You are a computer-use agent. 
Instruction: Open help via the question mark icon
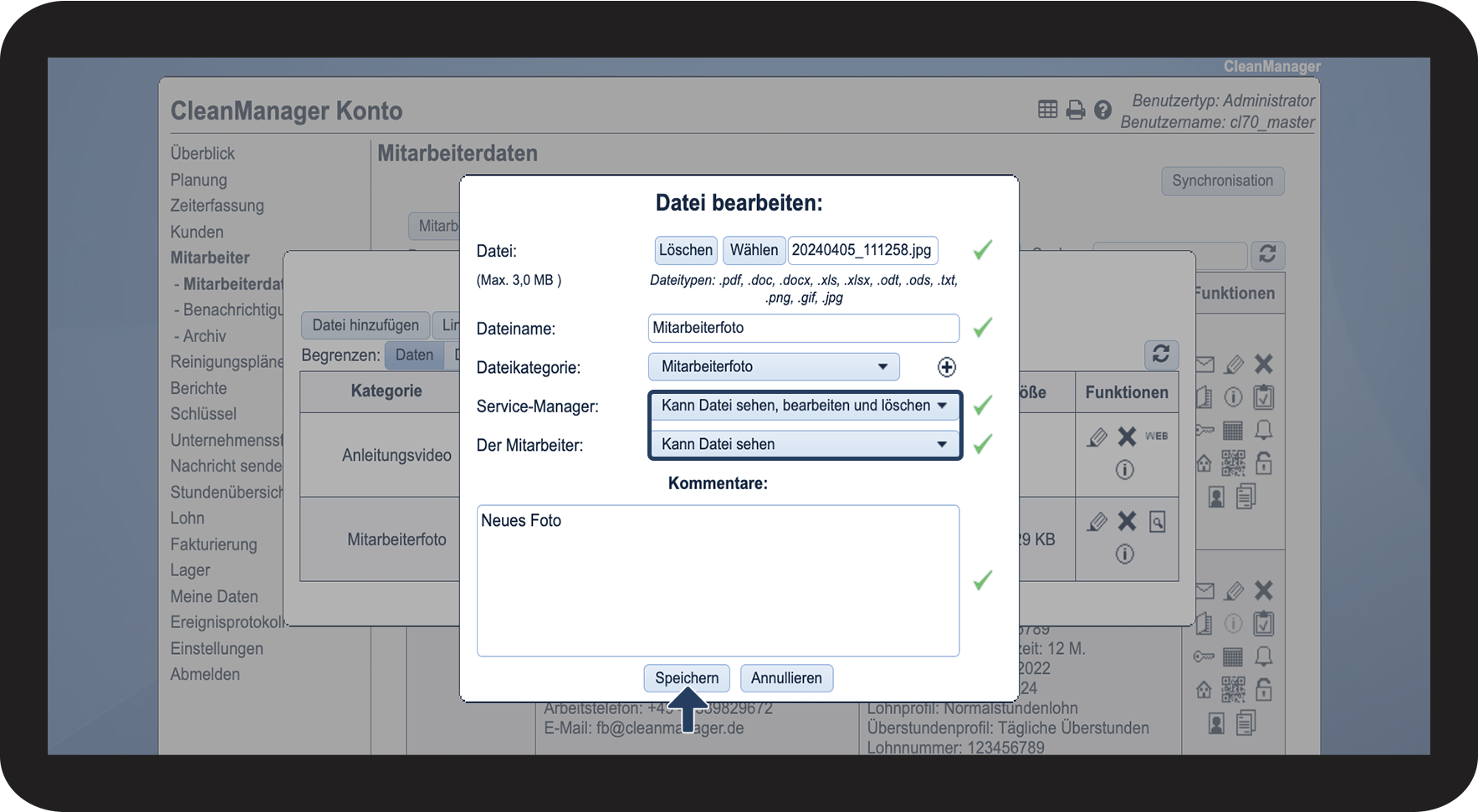tap(1102, 110)
